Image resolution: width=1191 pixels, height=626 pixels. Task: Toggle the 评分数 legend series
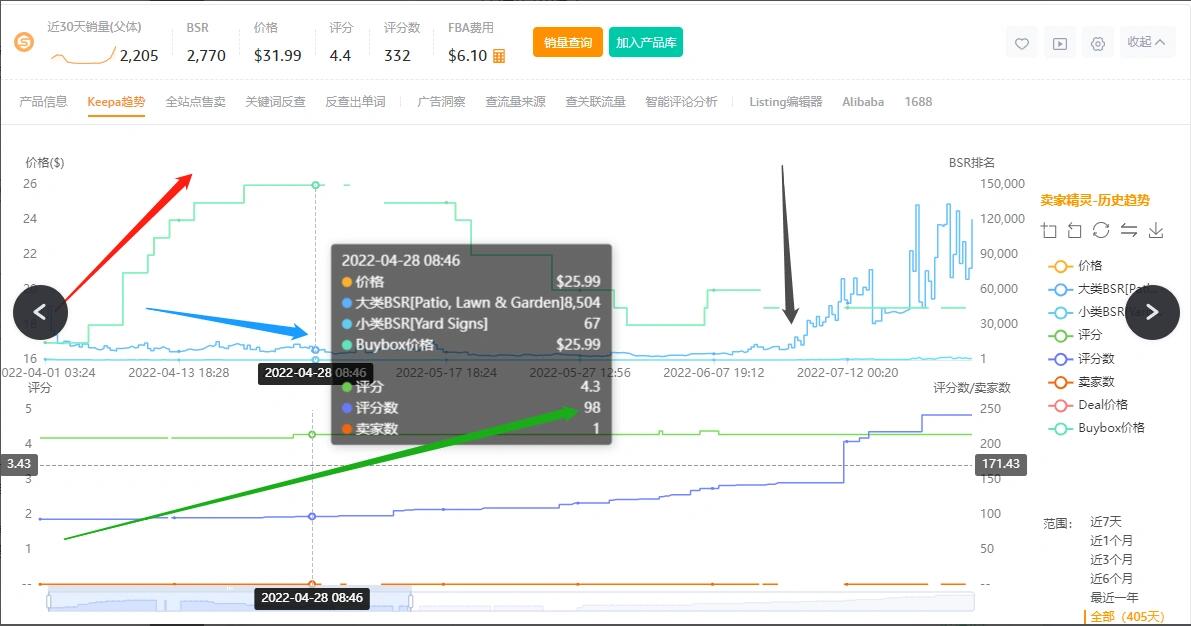pos(1081,359)
